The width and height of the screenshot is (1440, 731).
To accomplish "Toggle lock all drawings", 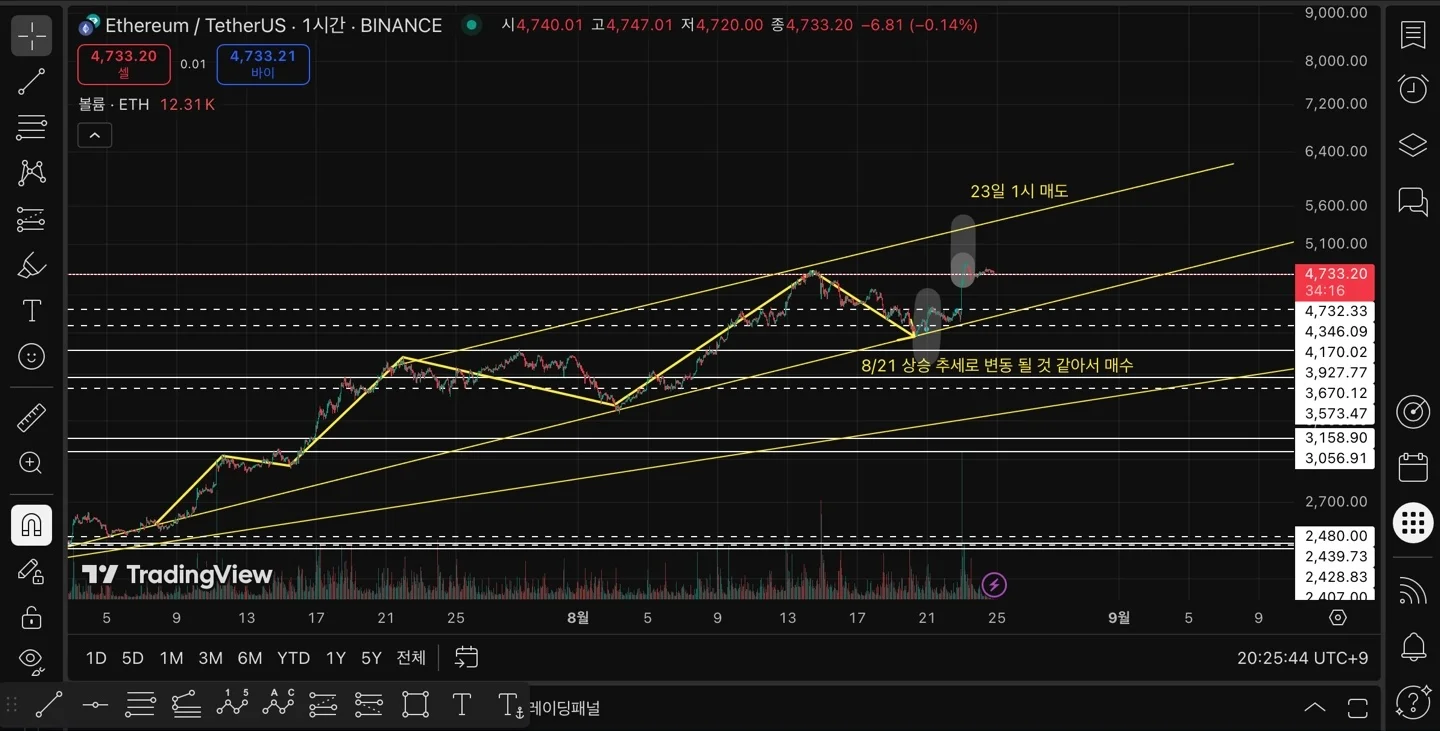I will click(32, 615).
